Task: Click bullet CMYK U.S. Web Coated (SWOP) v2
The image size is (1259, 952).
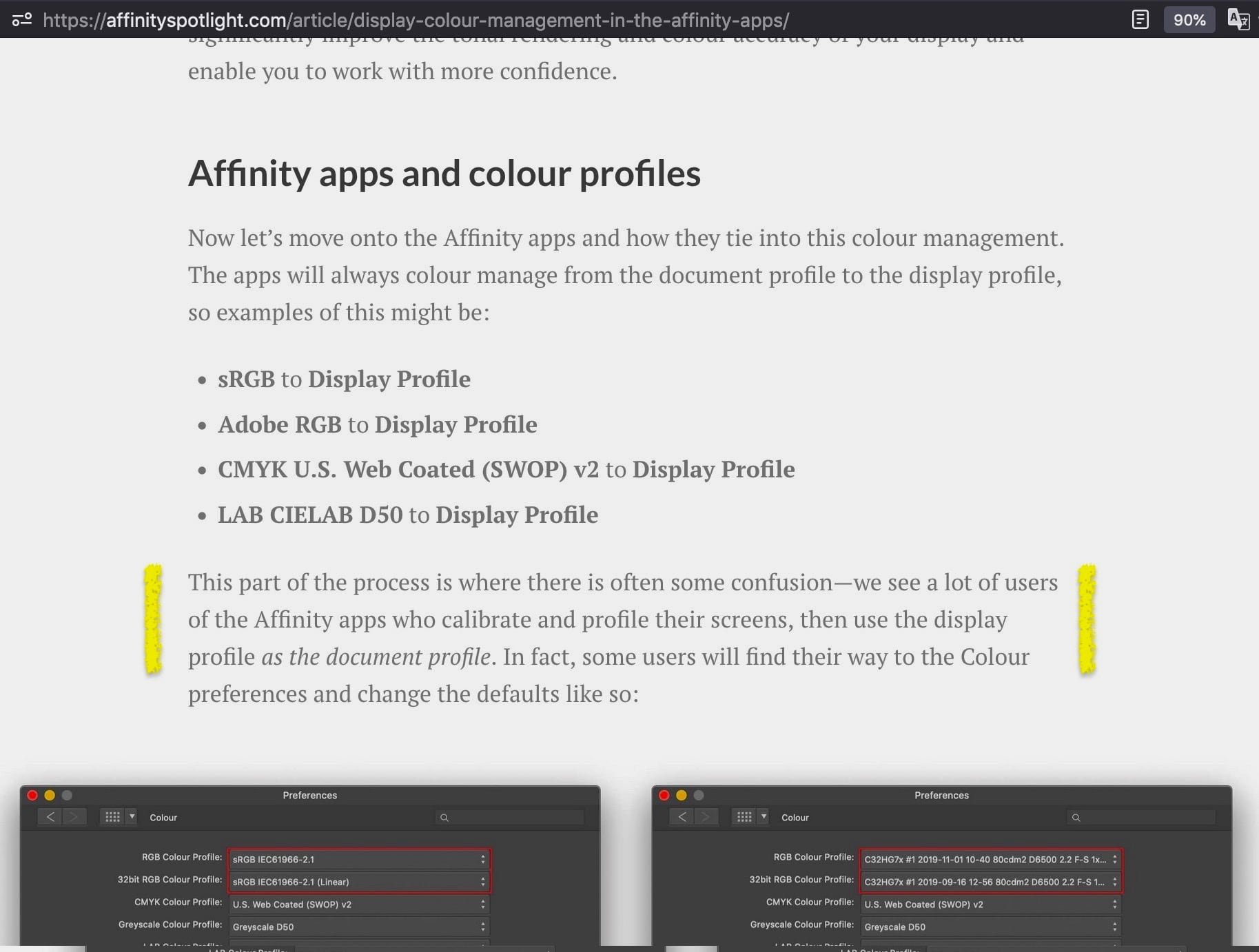Action: [409, 469]
